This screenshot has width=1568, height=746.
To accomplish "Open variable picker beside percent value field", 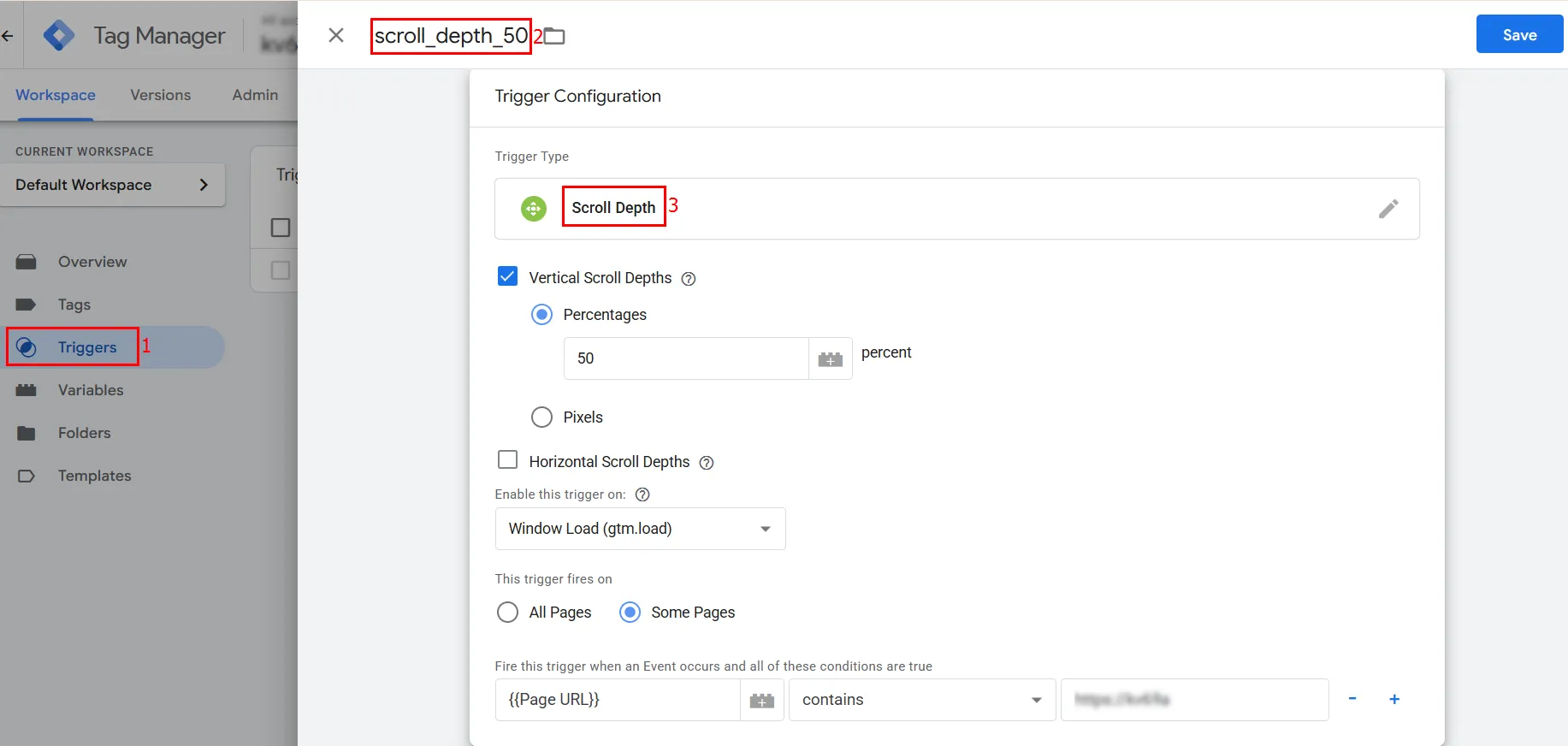I will click(831, 359).
